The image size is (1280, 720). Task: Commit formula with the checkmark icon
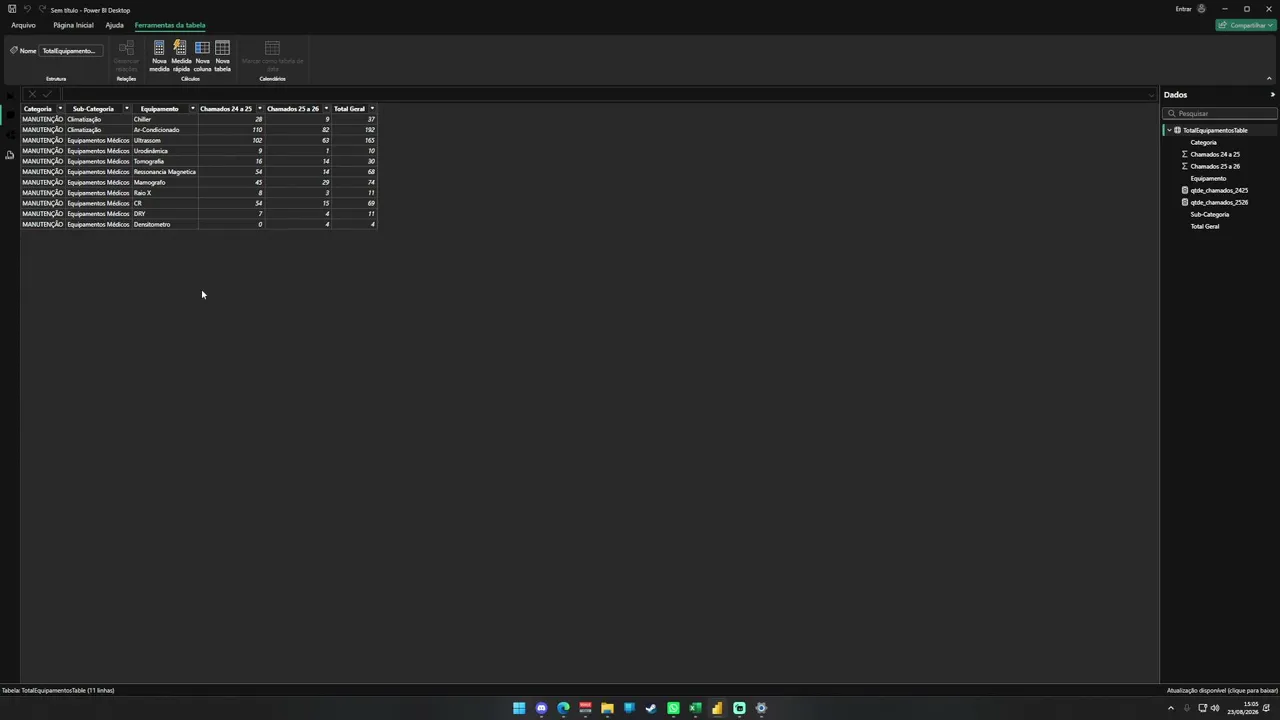coord(46,94)
